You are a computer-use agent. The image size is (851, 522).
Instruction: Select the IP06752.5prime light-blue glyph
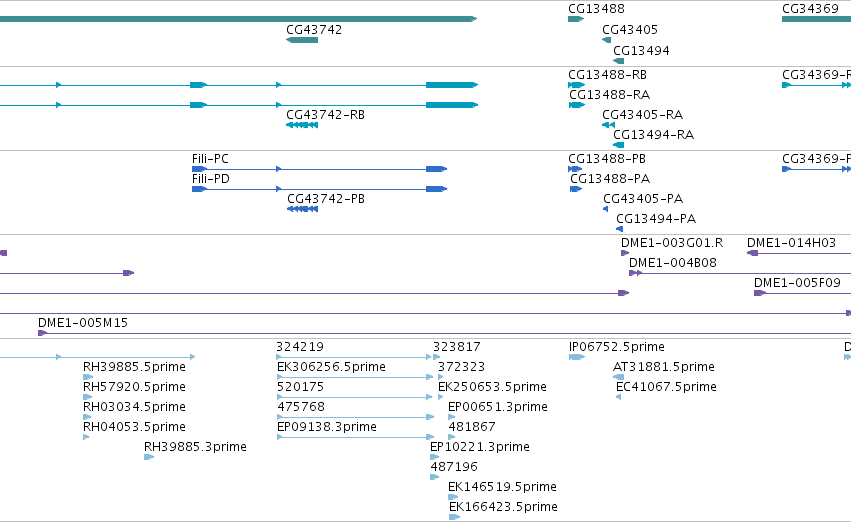(576, 357)
